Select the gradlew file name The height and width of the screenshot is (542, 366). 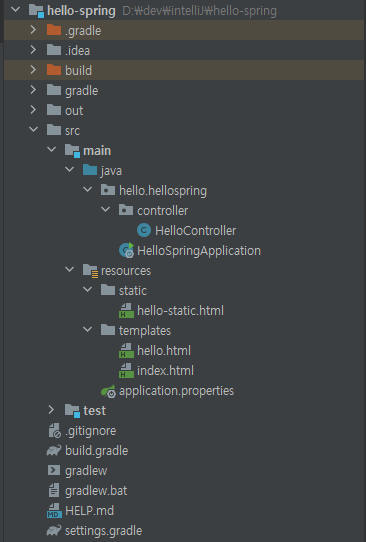86,471
